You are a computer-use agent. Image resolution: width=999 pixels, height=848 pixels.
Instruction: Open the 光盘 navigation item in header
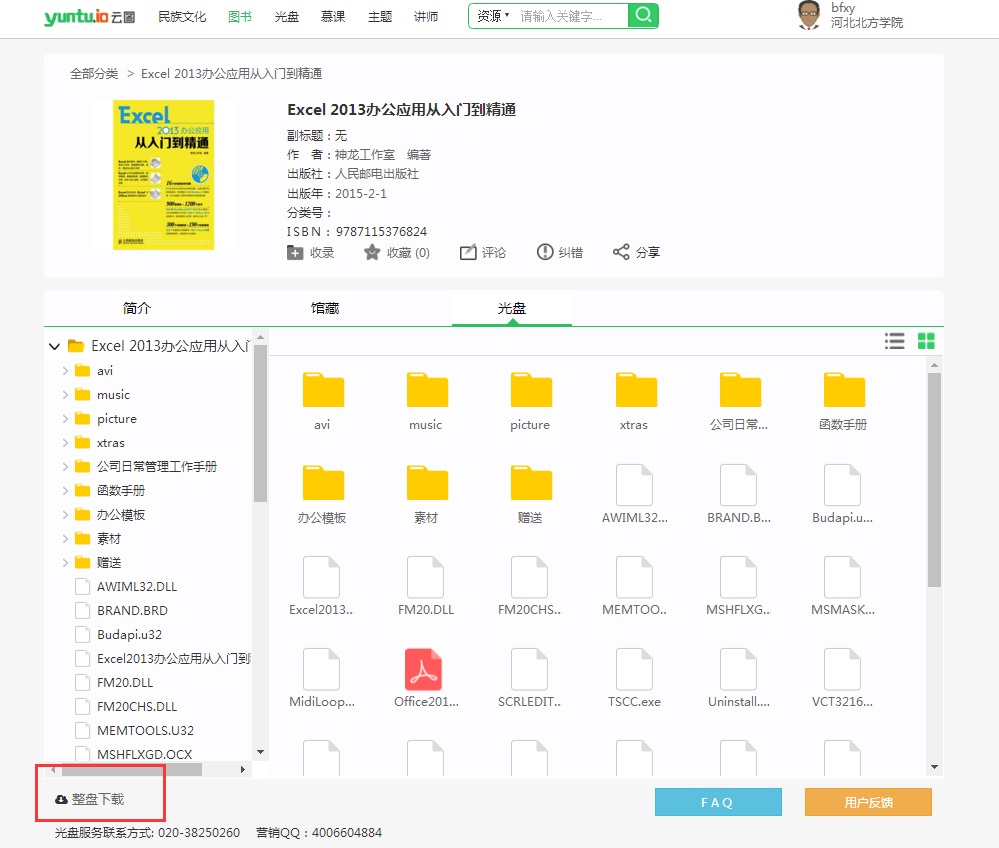(286, 17)
